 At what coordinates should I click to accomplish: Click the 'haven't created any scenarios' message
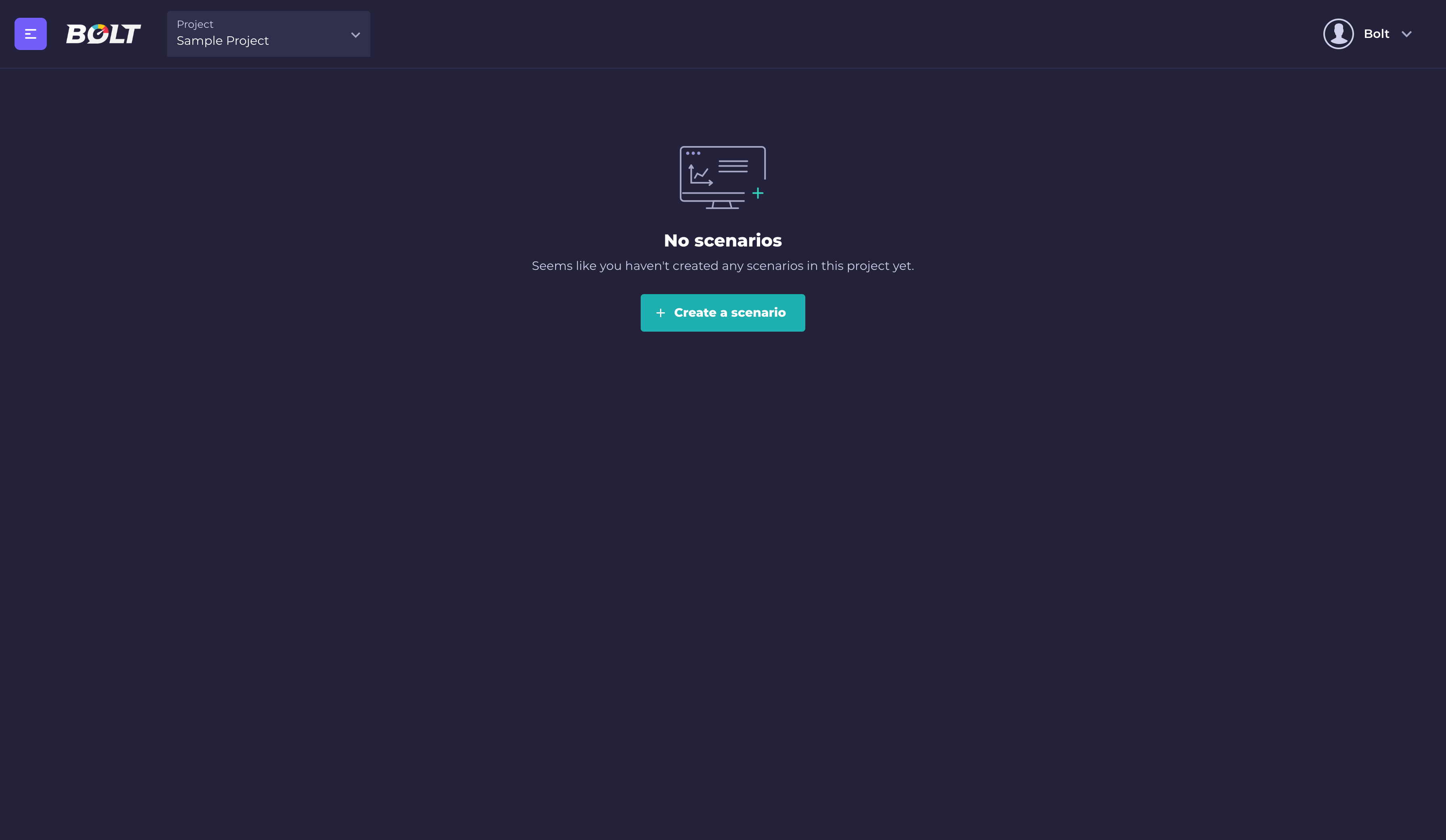723,265
